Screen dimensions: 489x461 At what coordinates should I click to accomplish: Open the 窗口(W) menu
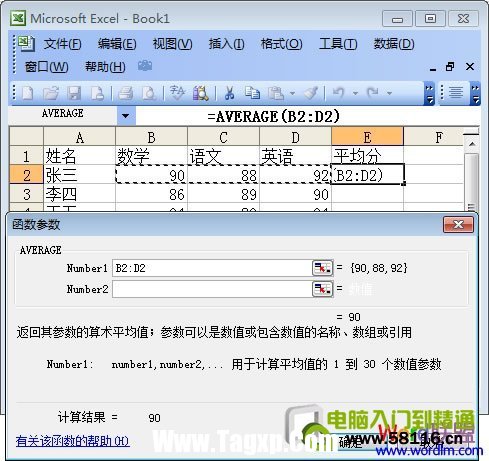(x=46, y=67)
